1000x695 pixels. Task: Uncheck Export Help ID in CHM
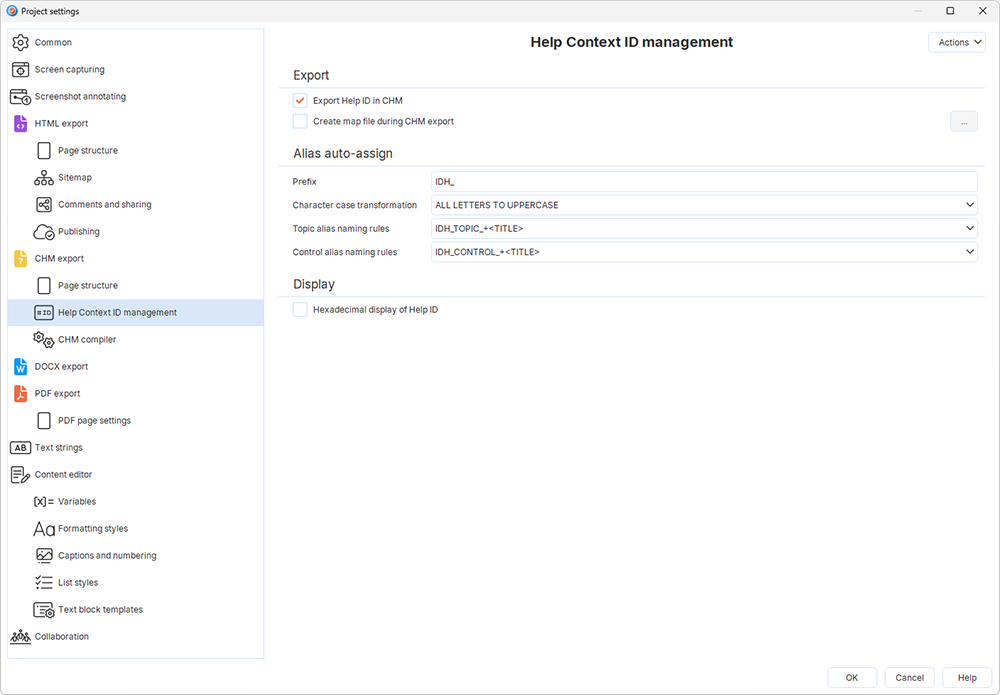pos(300,101)
